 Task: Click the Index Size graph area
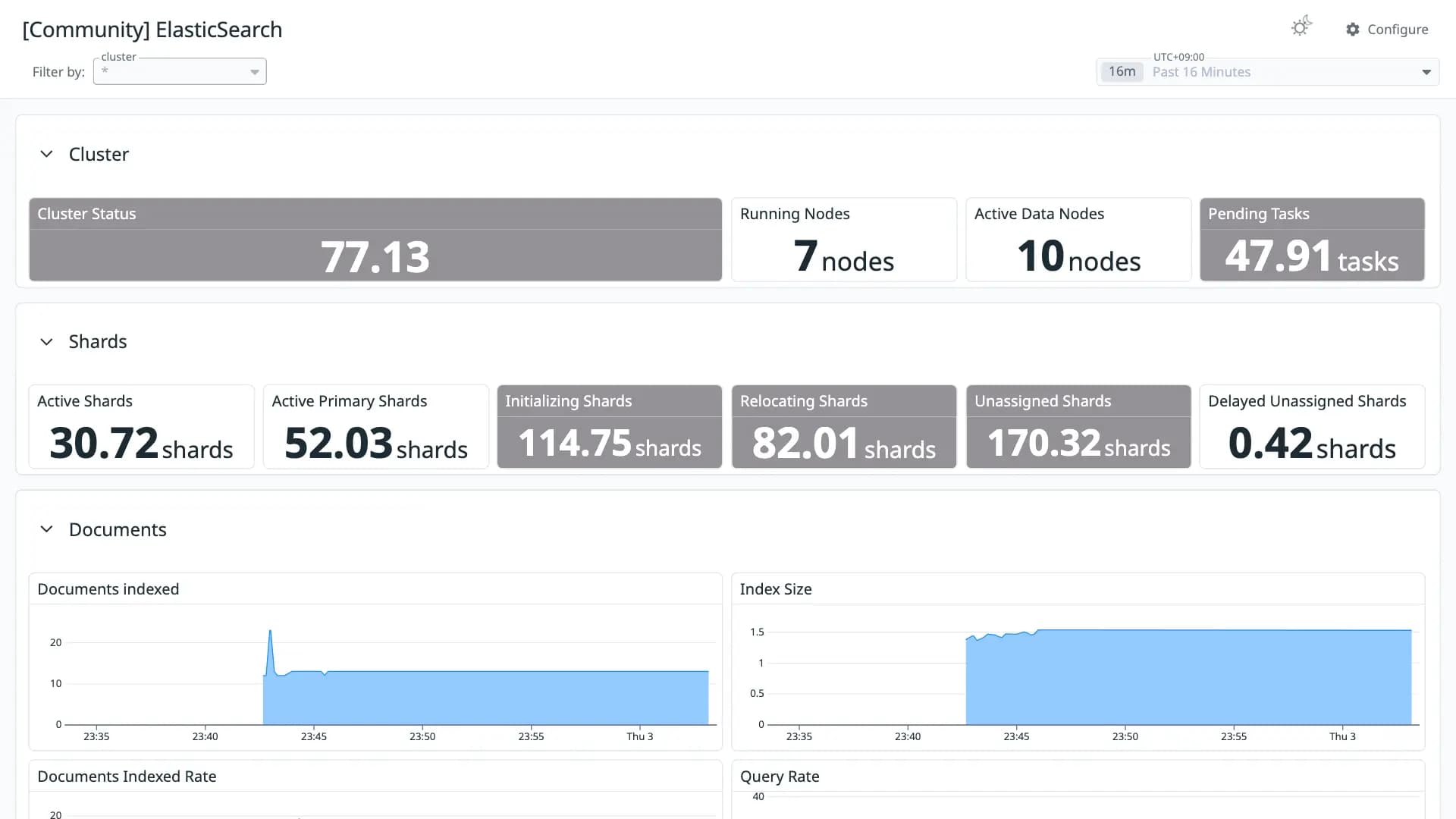[x=1188, y=677]
